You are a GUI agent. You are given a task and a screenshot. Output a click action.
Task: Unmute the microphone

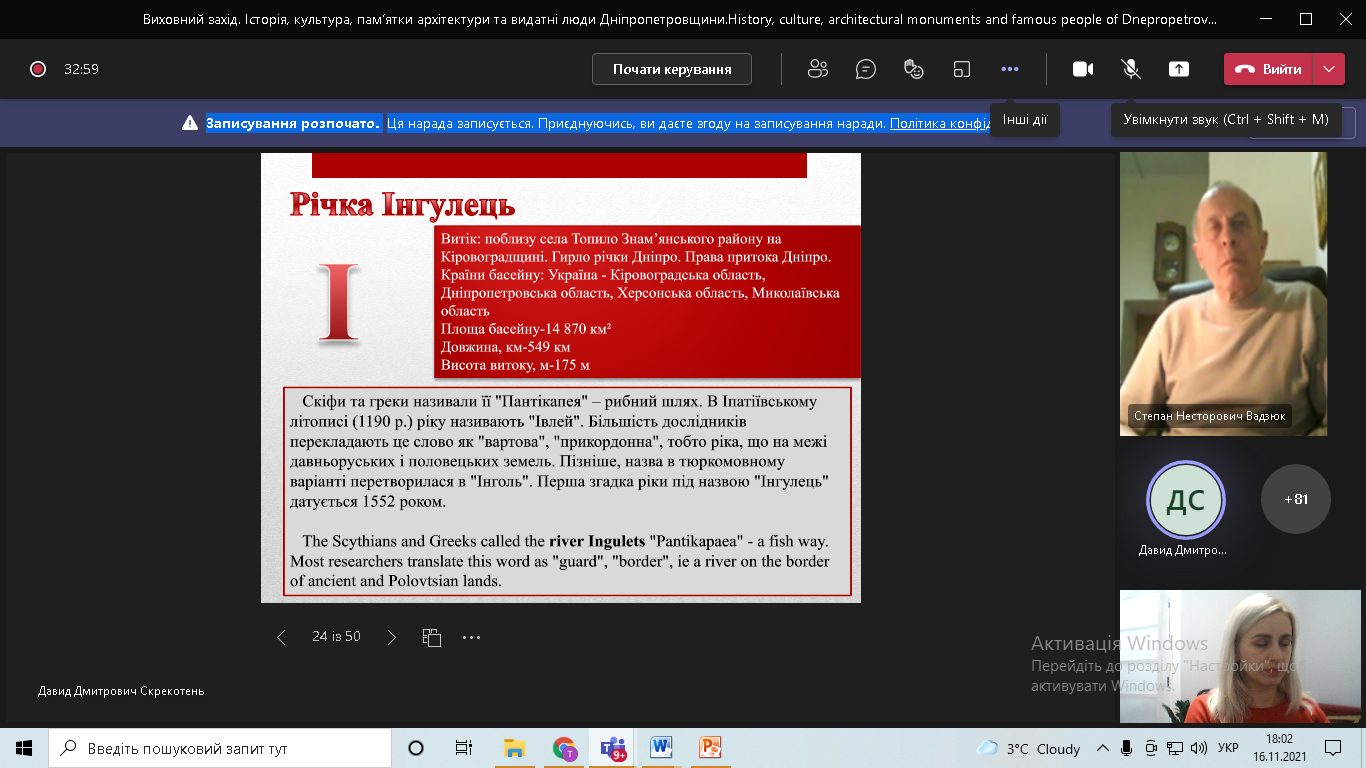tap(1131, 69)
